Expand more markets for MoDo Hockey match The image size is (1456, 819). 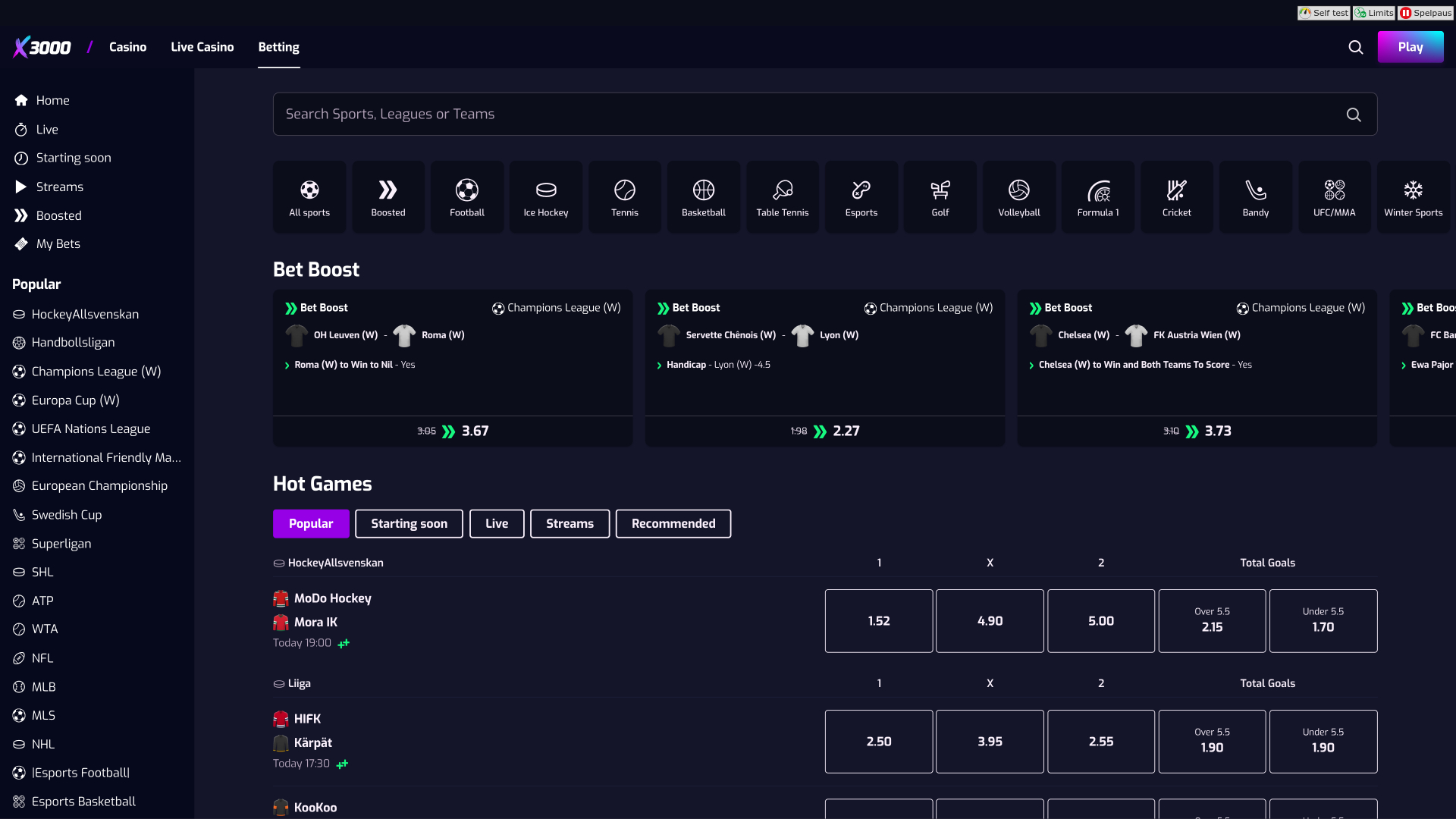click(x=344, y=643)
